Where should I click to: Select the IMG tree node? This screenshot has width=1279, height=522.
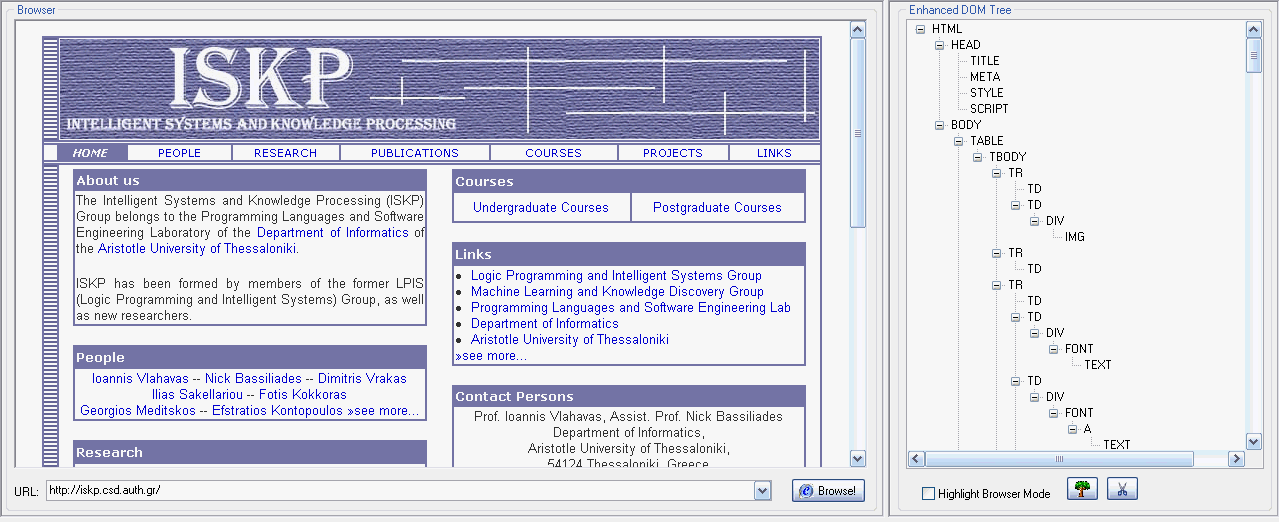(x=1074, y=237)
